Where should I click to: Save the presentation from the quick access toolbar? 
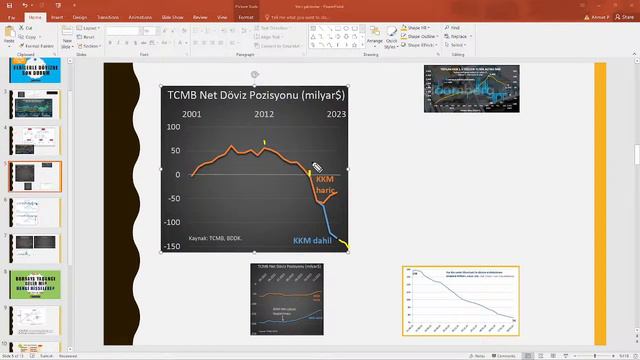pos(9,5)
